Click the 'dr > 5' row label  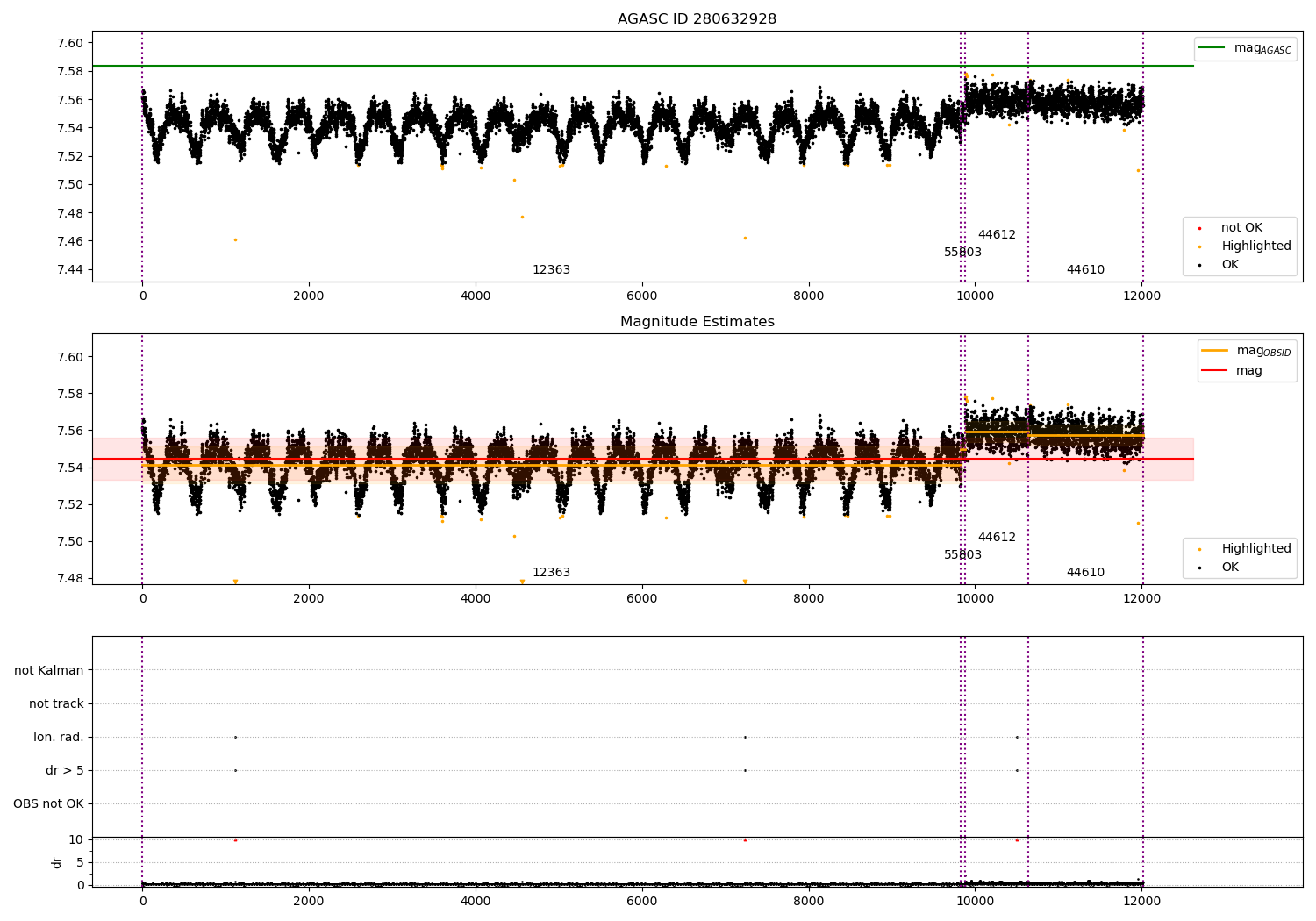(x=65, y=770)
